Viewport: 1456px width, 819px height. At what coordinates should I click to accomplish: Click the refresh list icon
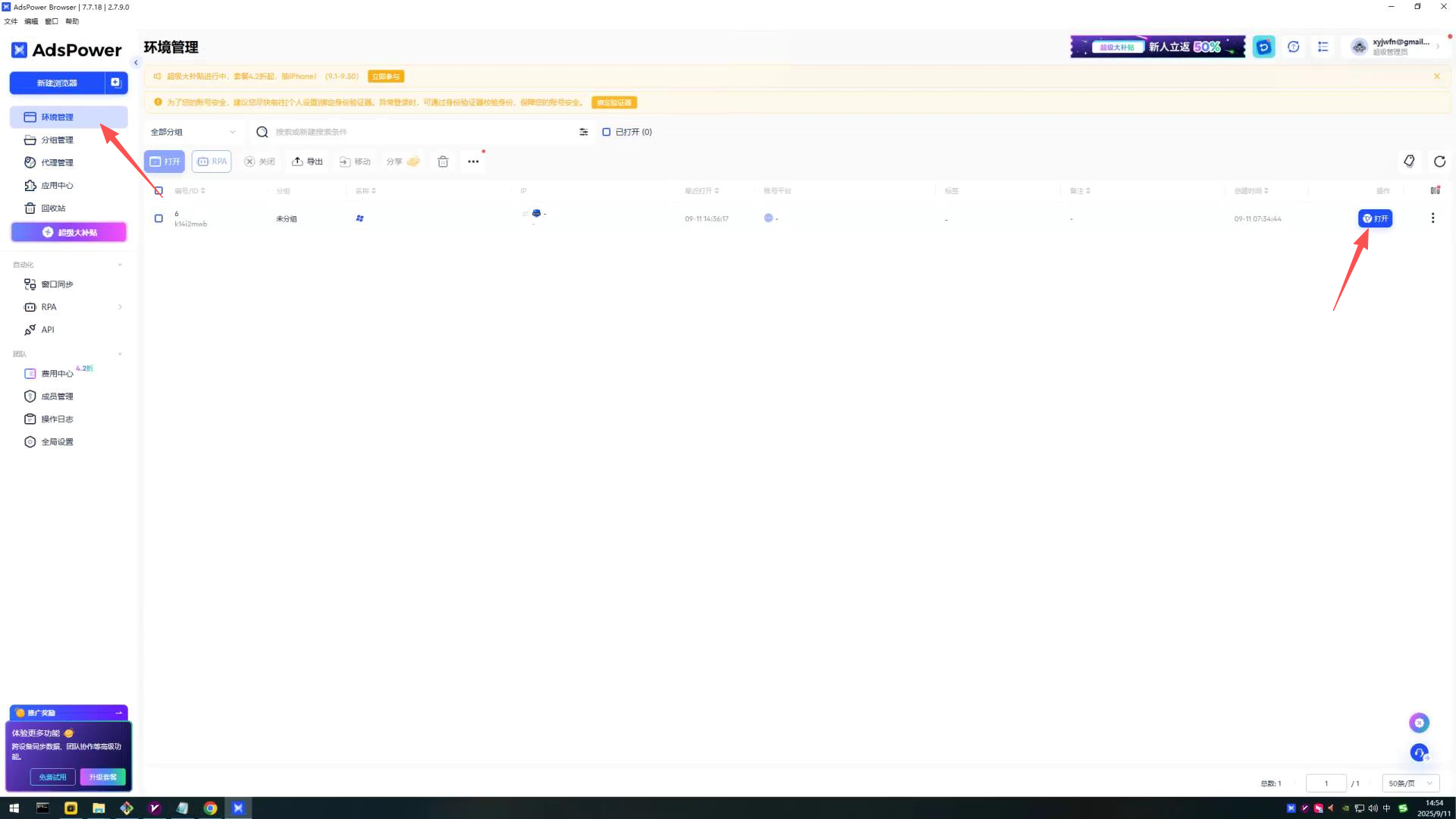click(x=1439, y=162)
